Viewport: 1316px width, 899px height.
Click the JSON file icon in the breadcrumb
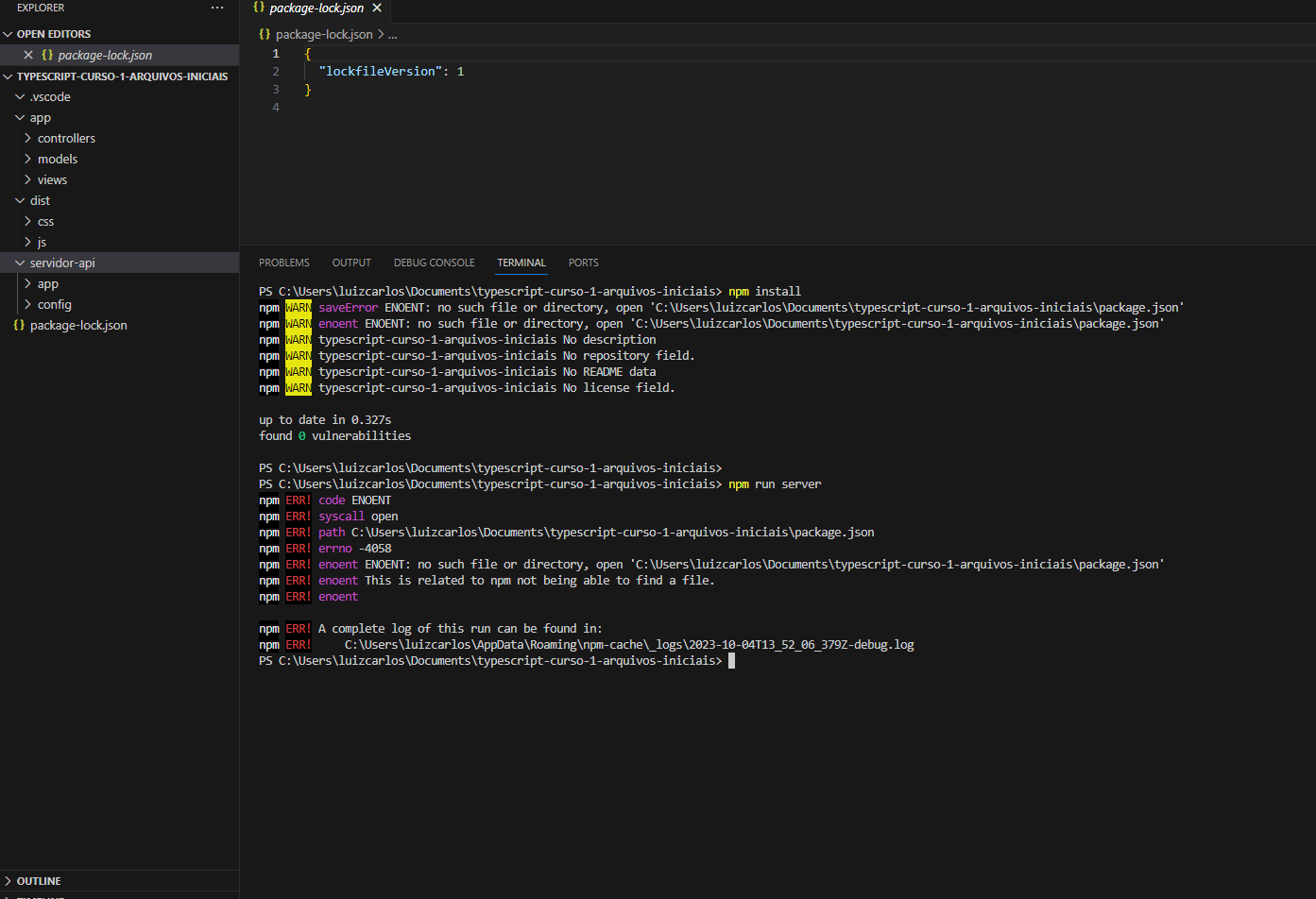click(265, 34)
